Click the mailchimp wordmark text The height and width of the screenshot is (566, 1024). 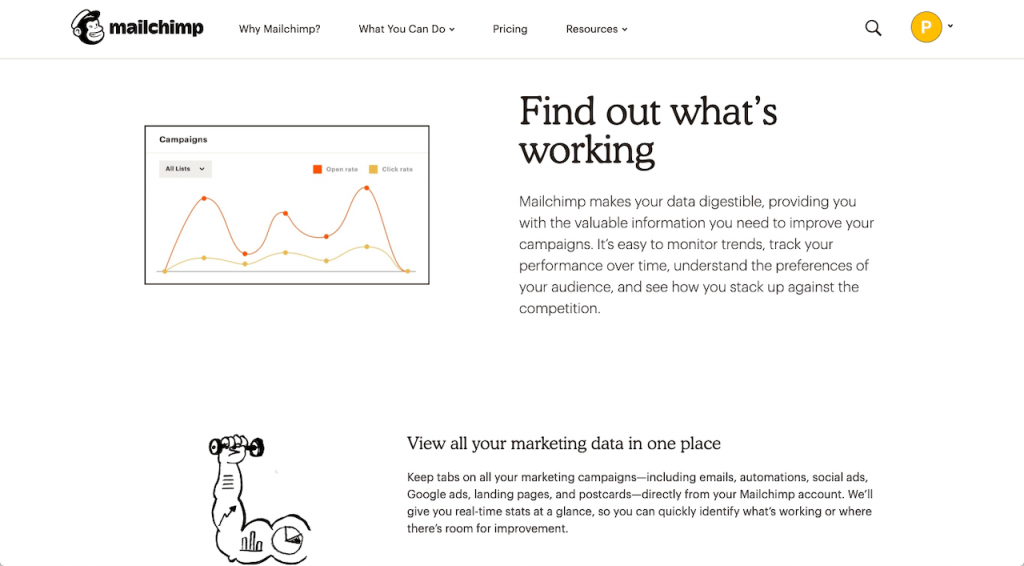[x=156, y=28]
